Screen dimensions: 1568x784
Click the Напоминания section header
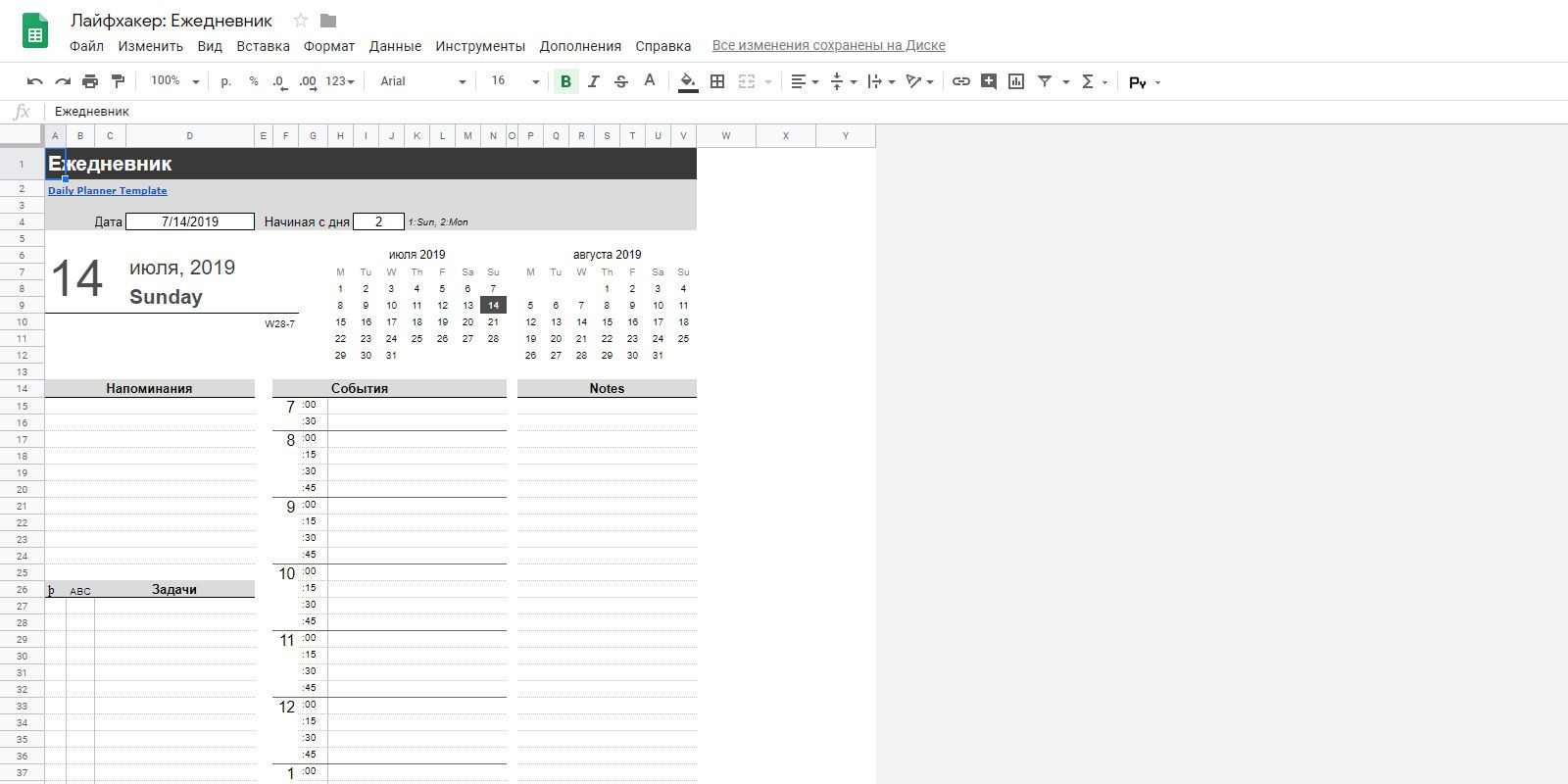tap(149, 389)
